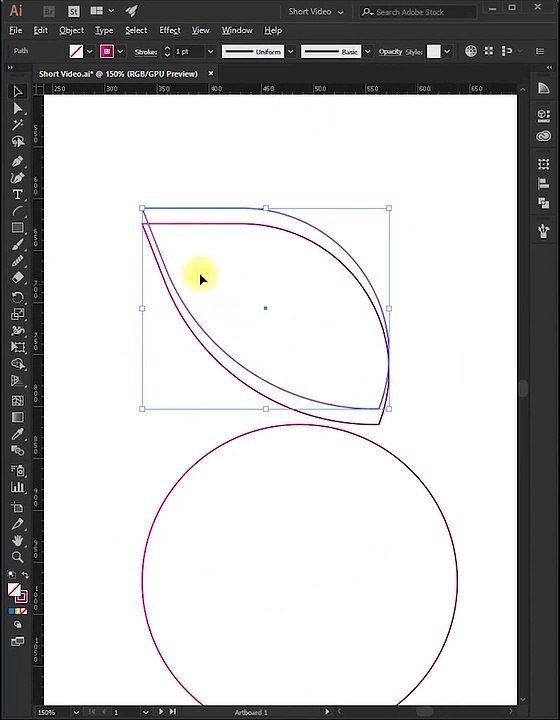Select the Zoom tool
This screenshot has height=720, width=560.
[17, 557]
